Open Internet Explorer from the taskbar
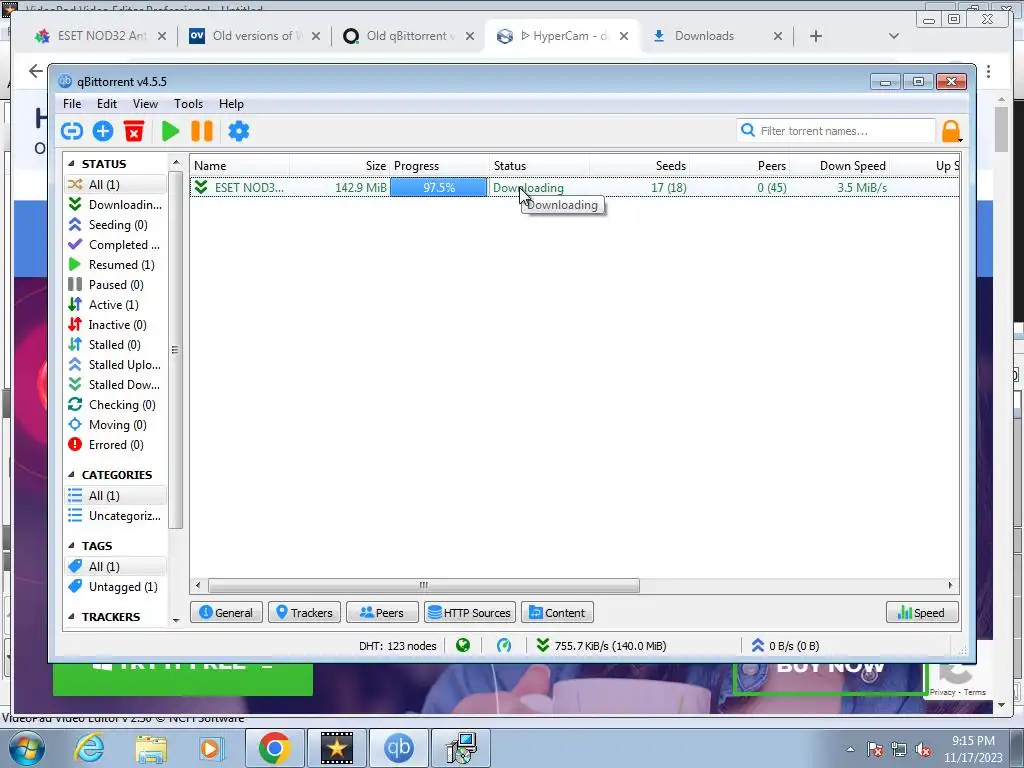 89,748
